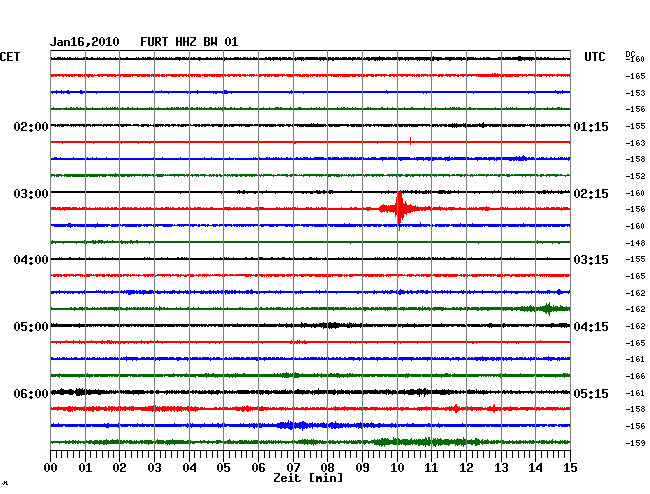
Task: Select the 05:00 CET row label
Action: point(31,327)
